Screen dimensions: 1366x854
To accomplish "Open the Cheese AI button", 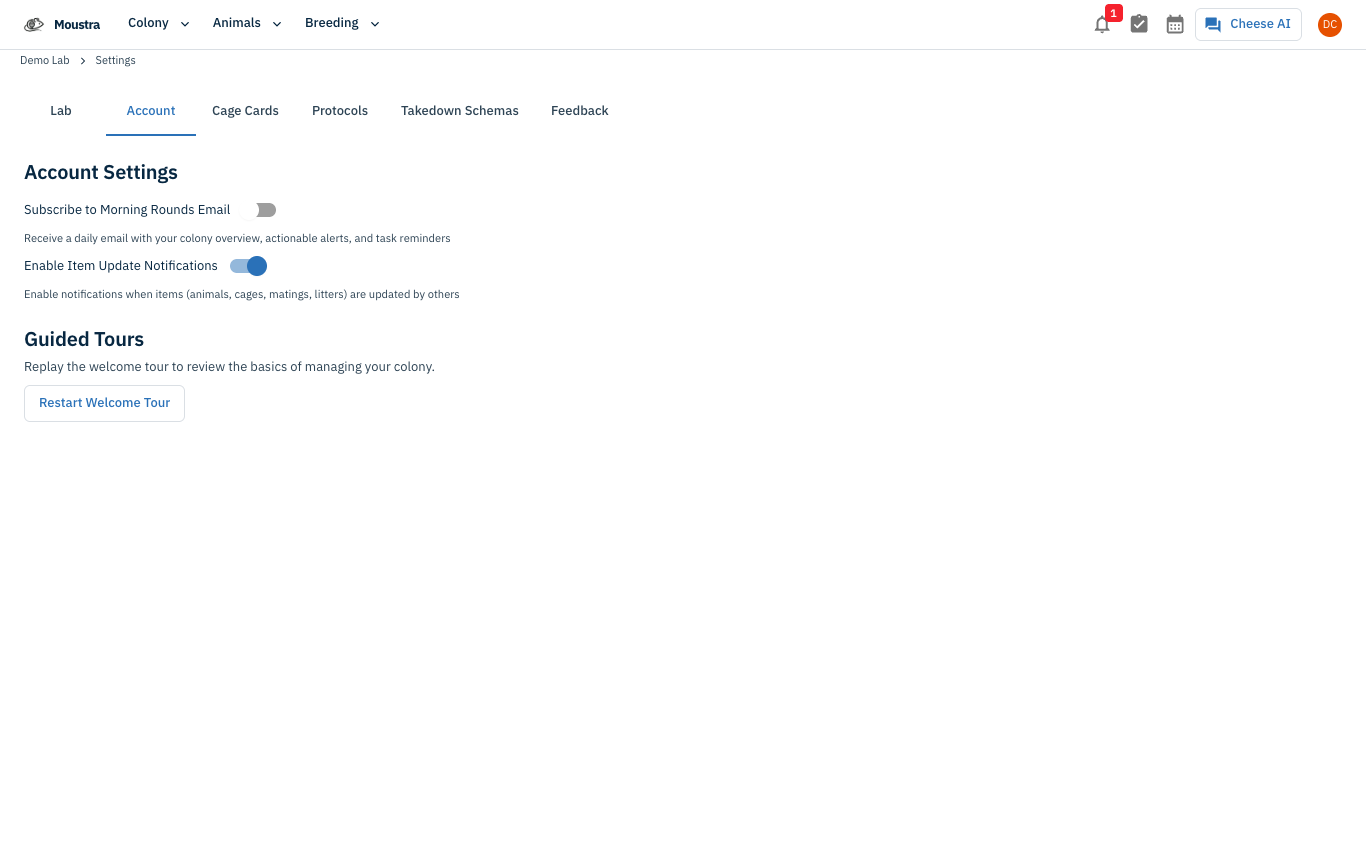I will (x=1248, y=24).
